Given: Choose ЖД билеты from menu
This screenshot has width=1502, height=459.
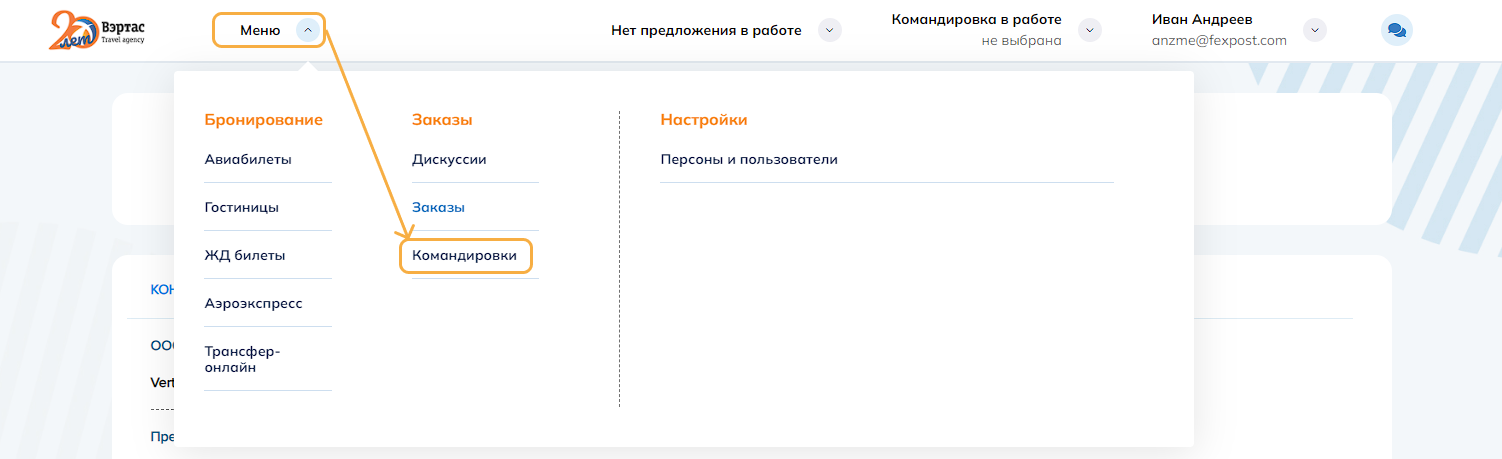Looking at the screenshot, I should [245, 255].
